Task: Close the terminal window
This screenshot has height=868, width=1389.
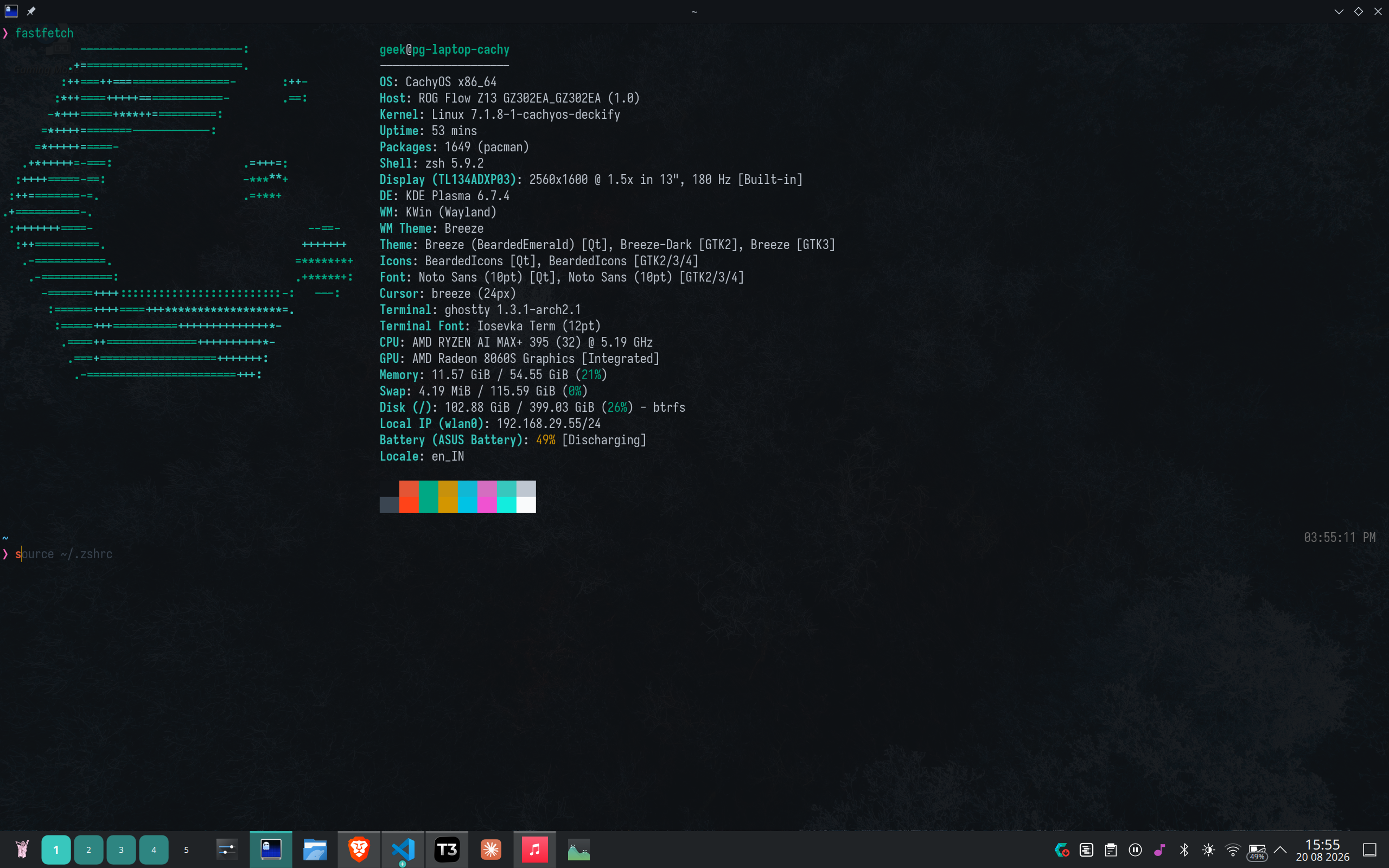Action: click(x=1378, y=11)
